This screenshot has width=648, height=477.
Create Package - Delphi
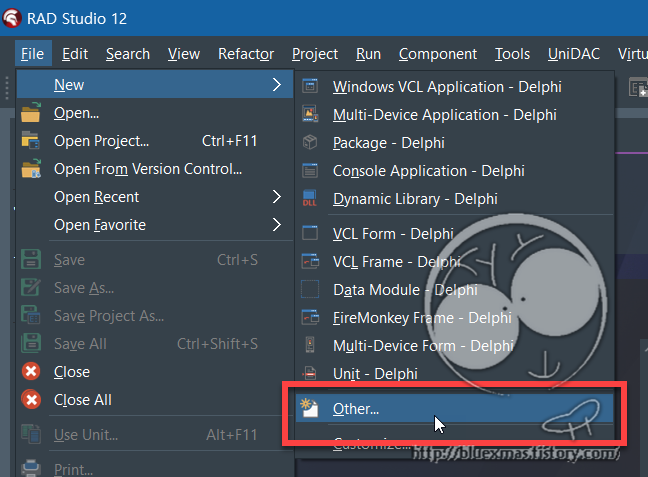point(455,143)
